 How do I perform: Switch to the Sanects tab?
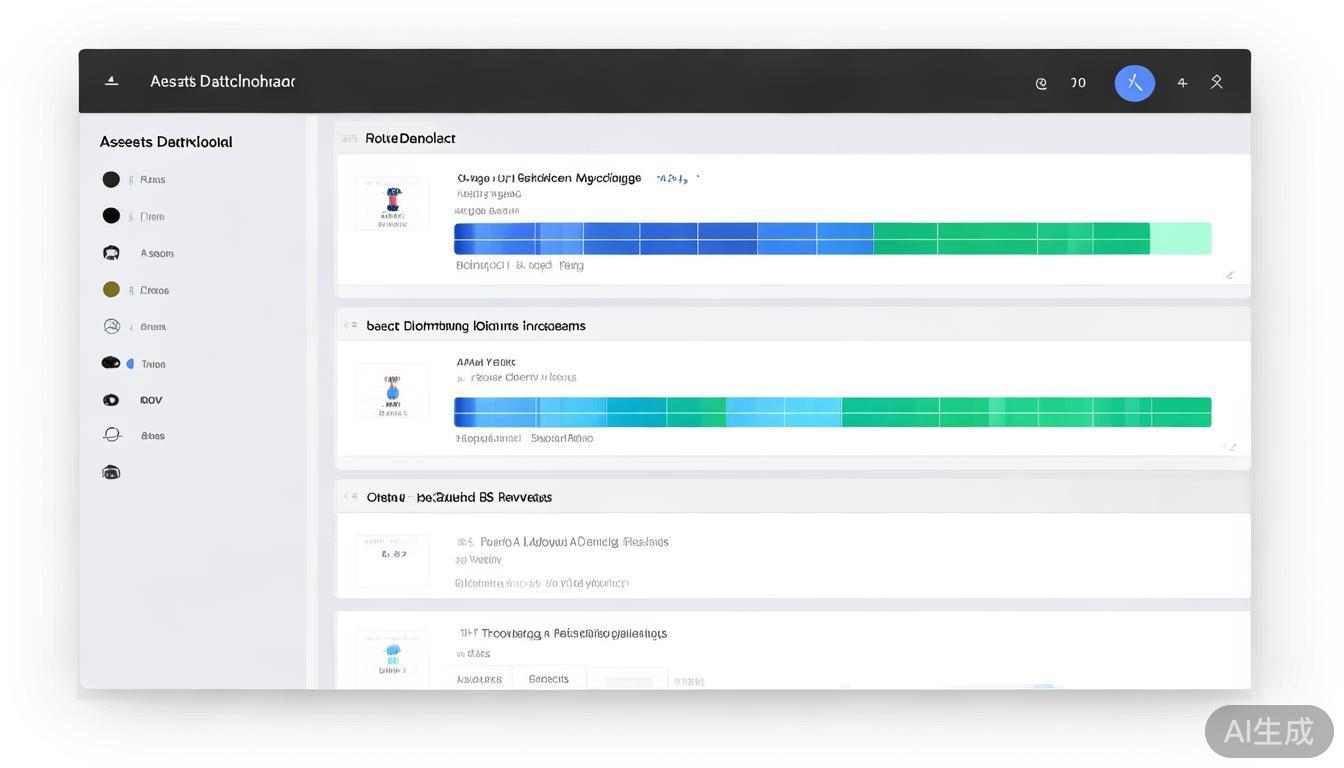point(548,679)
